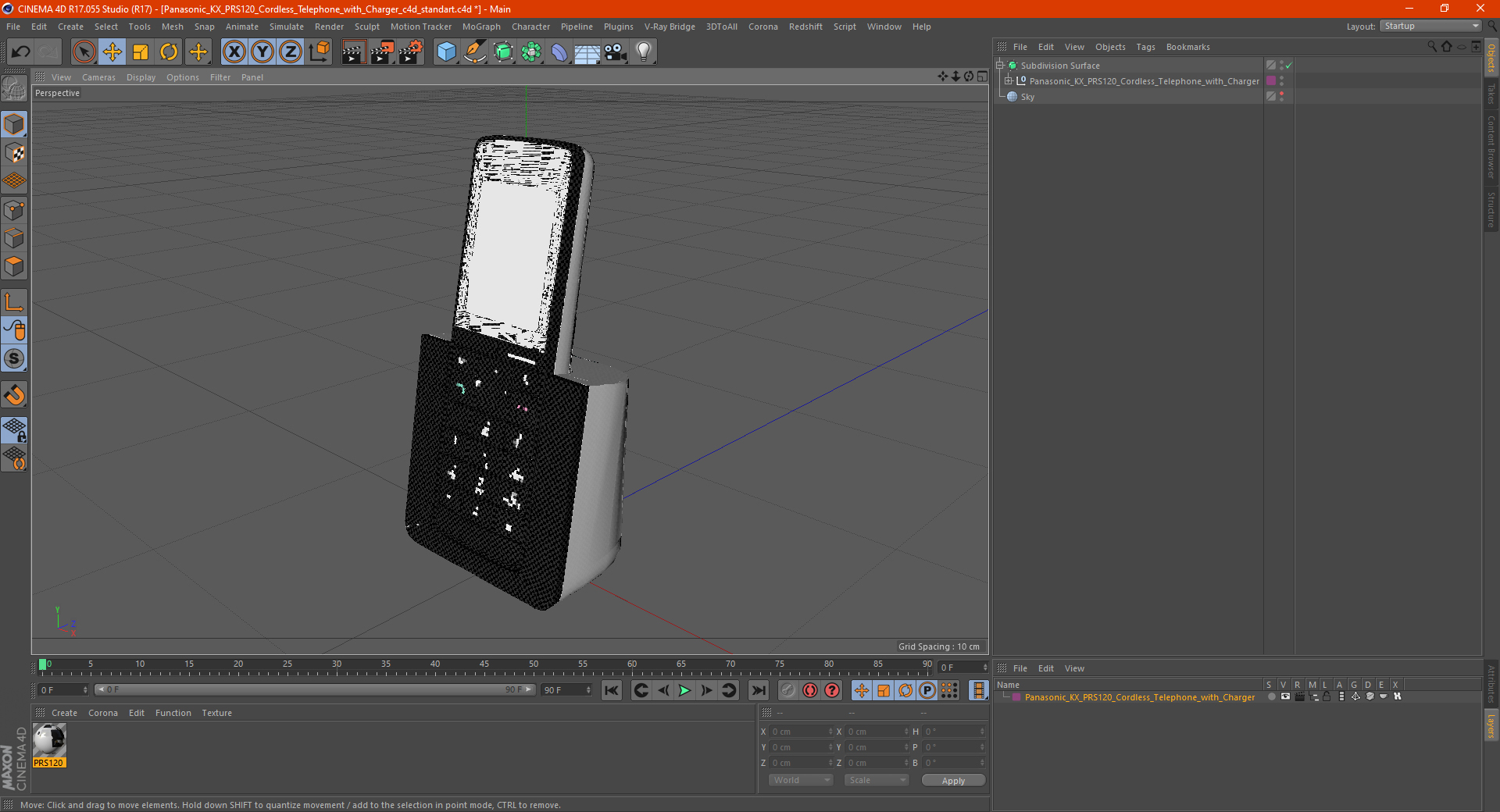Activate the Move tool in top toolbar
Screen dimensions: 1500x812
click(x=112, y=52)
